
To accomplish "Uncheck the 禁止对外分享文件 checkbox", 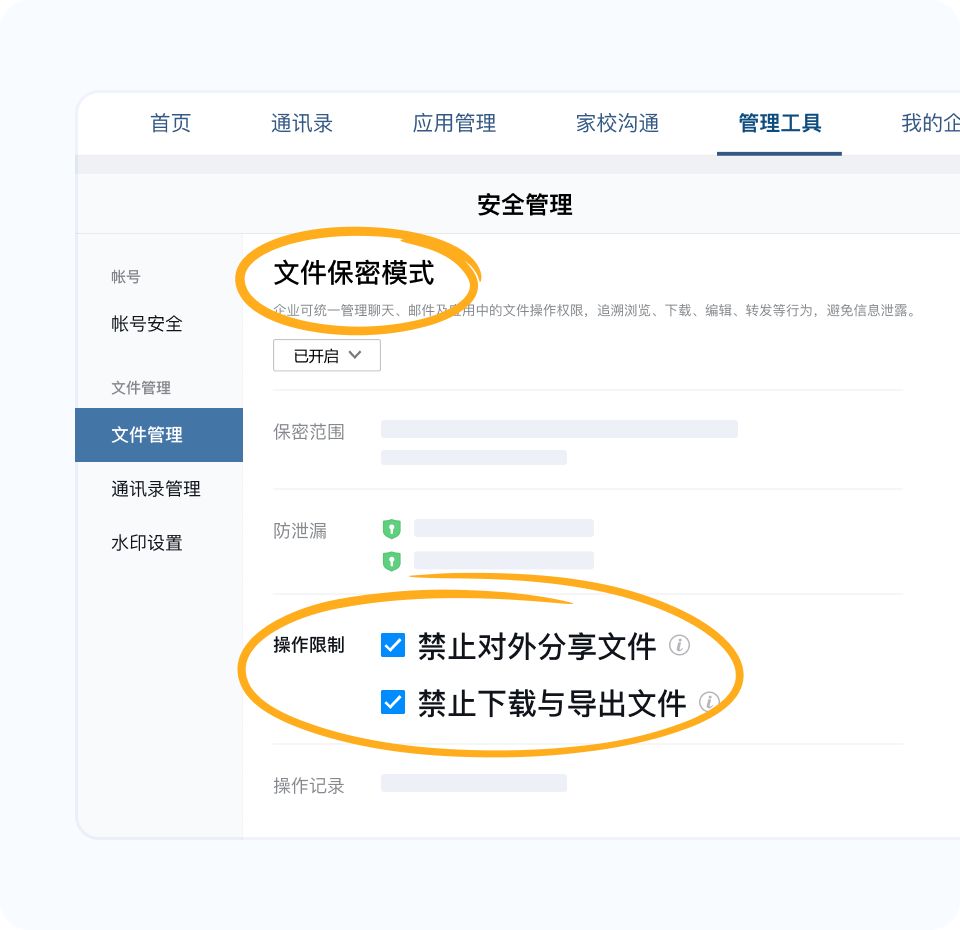I will coord(390,646).
